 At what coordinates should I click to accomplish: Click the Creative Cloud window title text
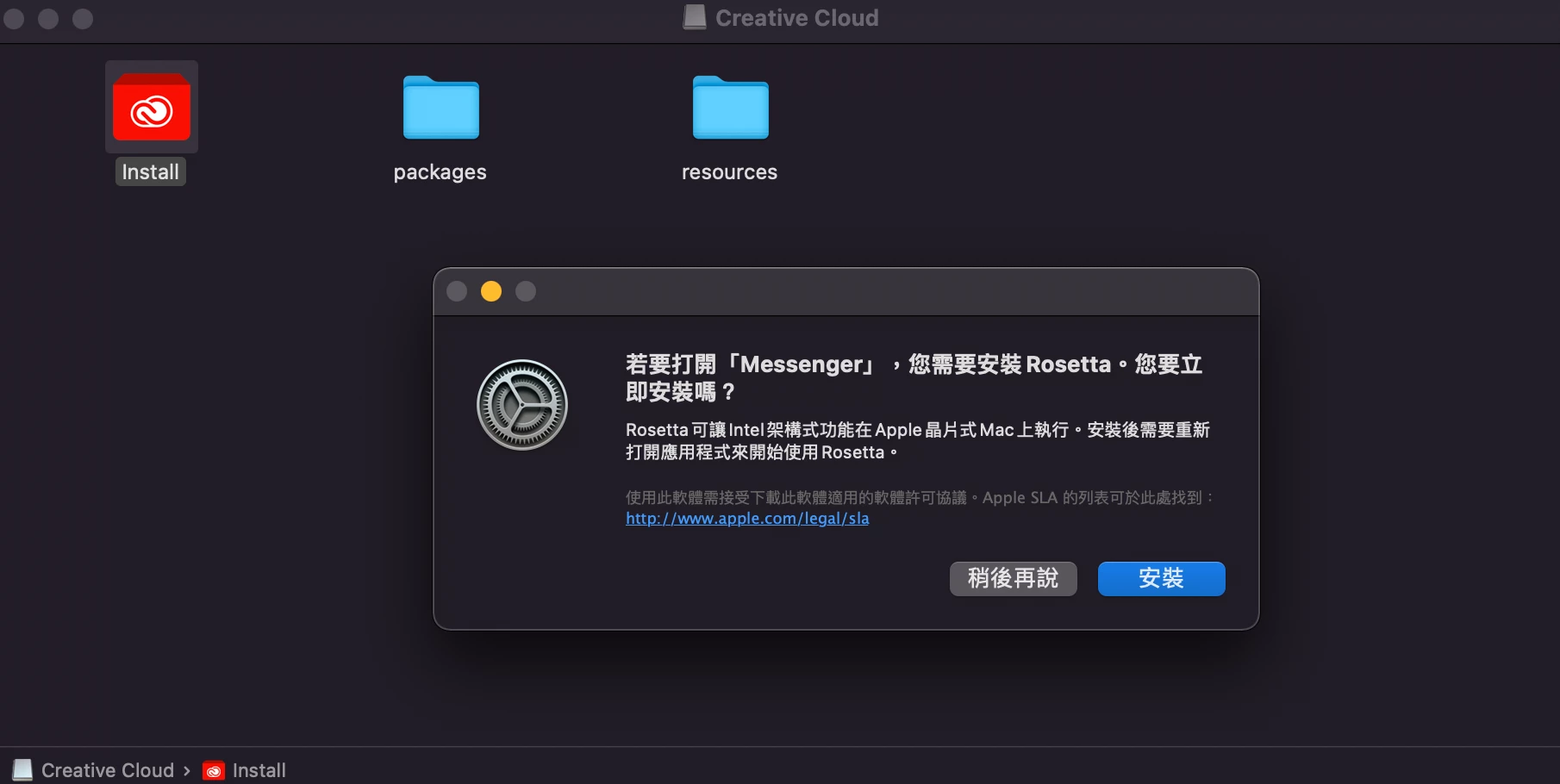797,18
